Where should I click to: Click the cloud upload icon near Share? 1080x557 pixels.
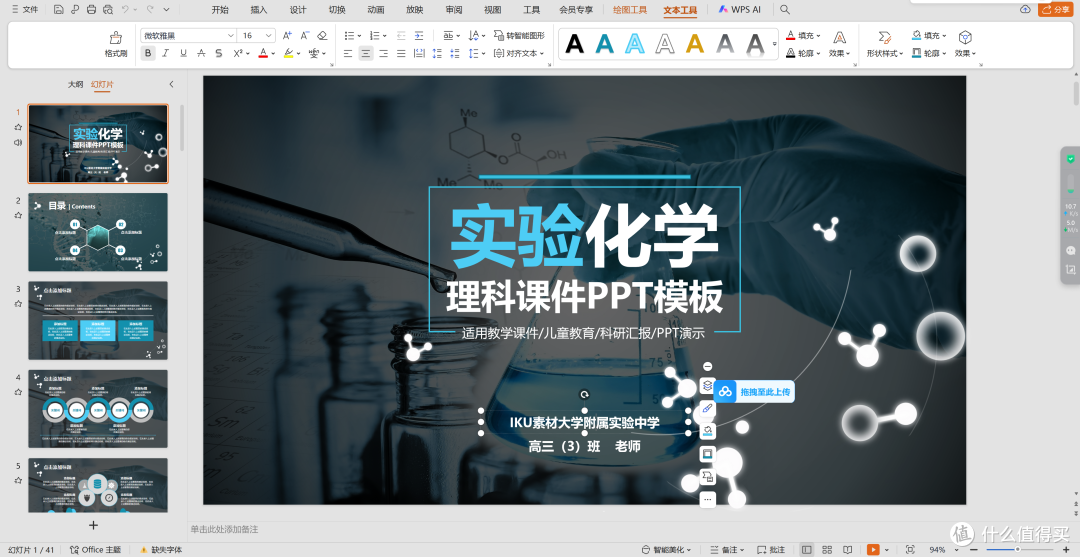point(1026,9)
